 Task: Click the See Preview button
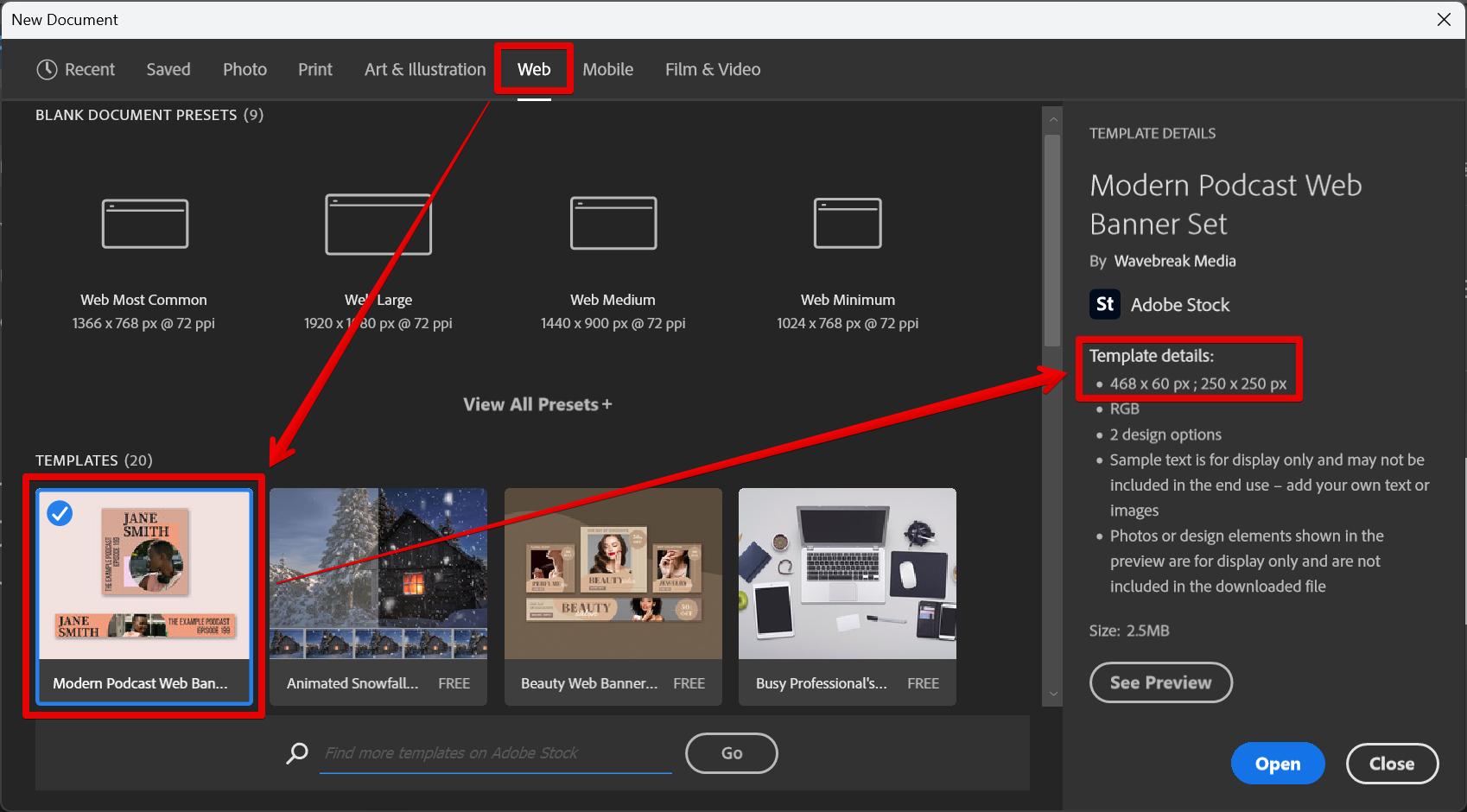[x=1160, y=682]
